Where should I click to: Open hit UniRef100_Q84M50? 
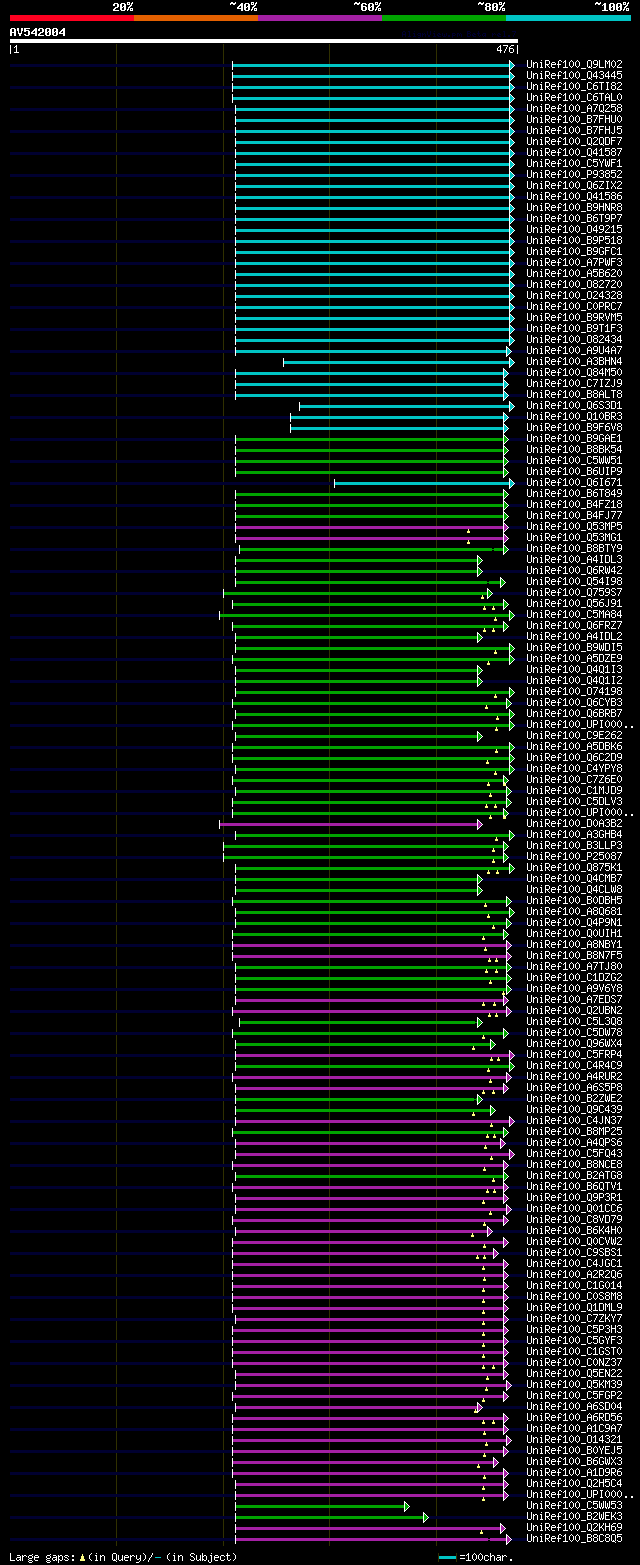[x=574, y=372]
